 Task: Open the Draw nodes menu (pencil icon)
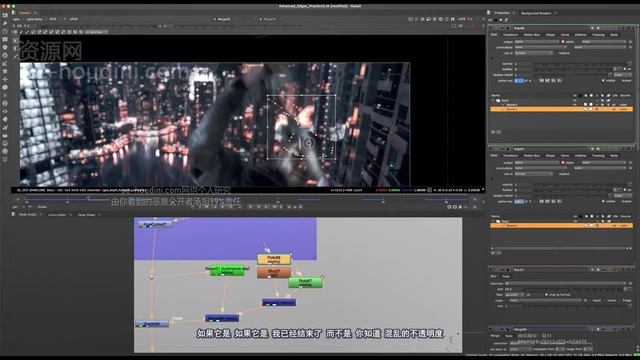click(x=5, y=23)
